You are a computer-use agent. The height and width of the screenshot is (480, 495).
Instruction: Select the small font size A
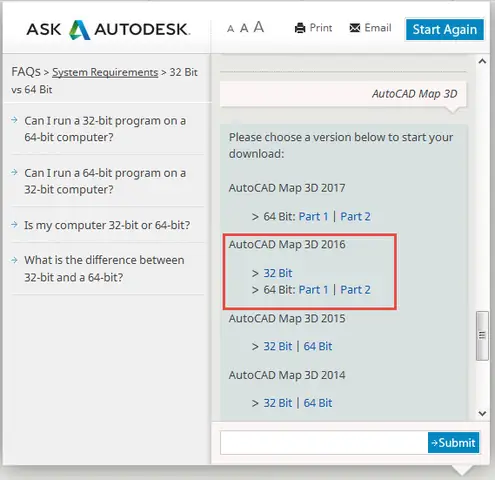coord(230,29)
